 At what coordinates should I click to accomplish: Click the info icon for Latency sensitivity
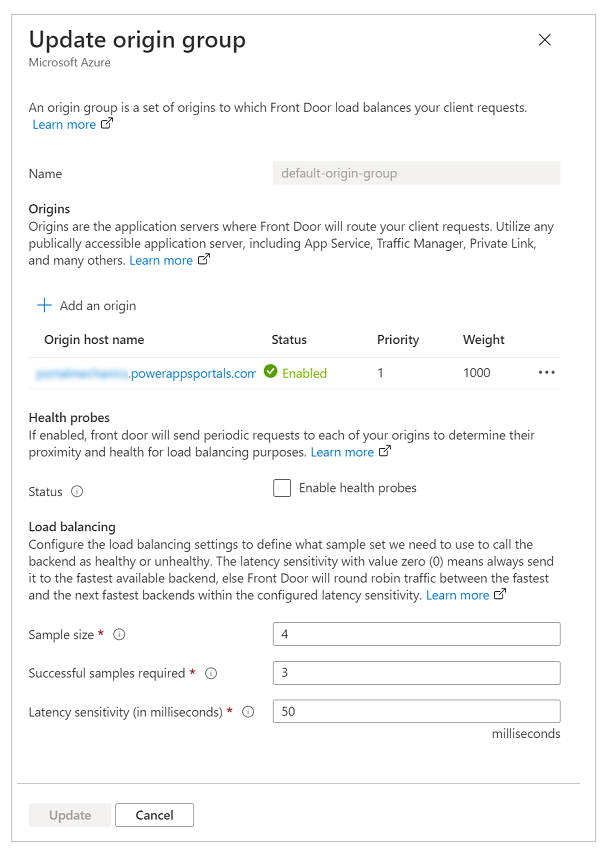247,711
